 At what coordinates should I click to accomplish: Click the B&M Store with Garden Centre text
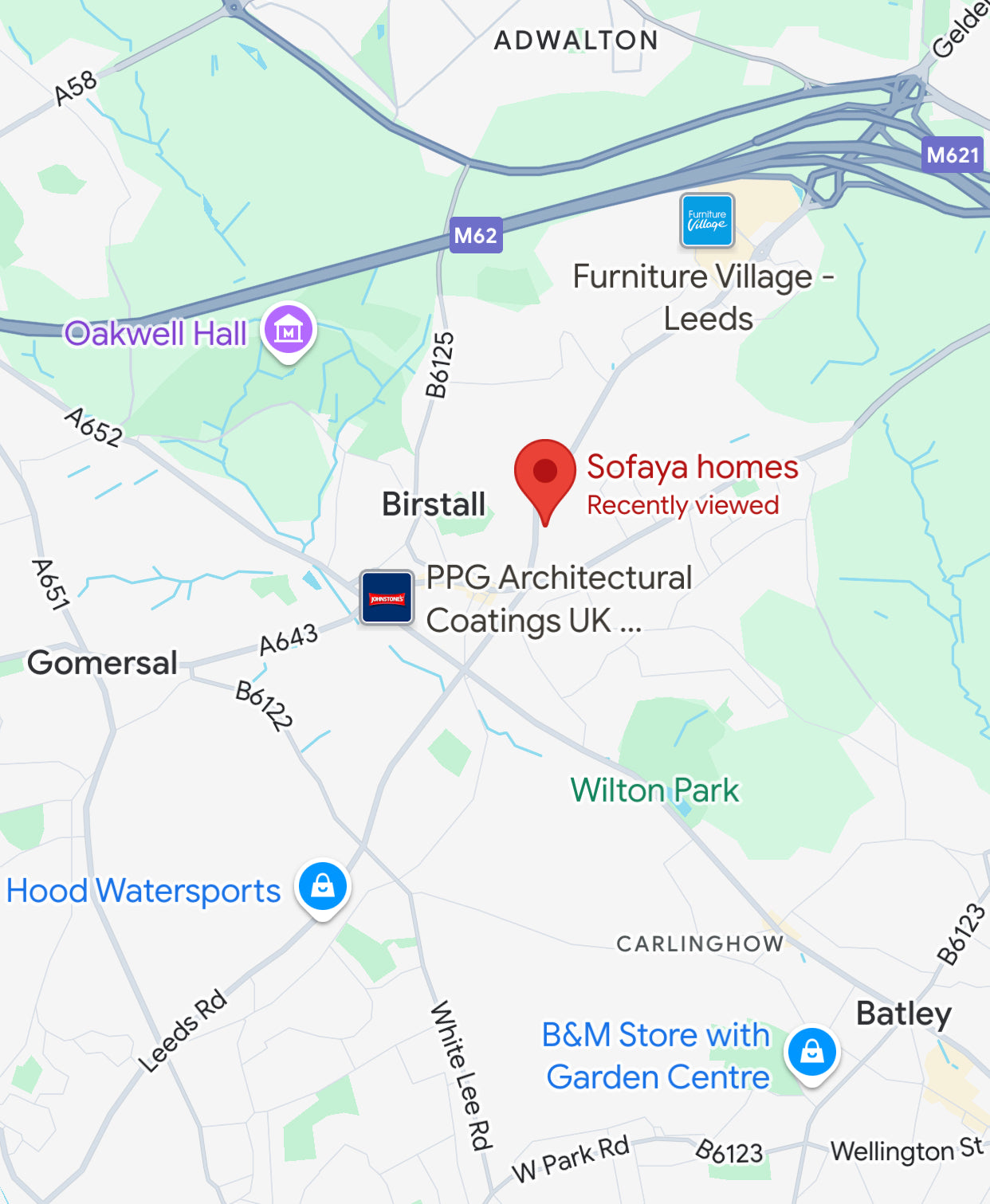click(x=658, y=1056)
